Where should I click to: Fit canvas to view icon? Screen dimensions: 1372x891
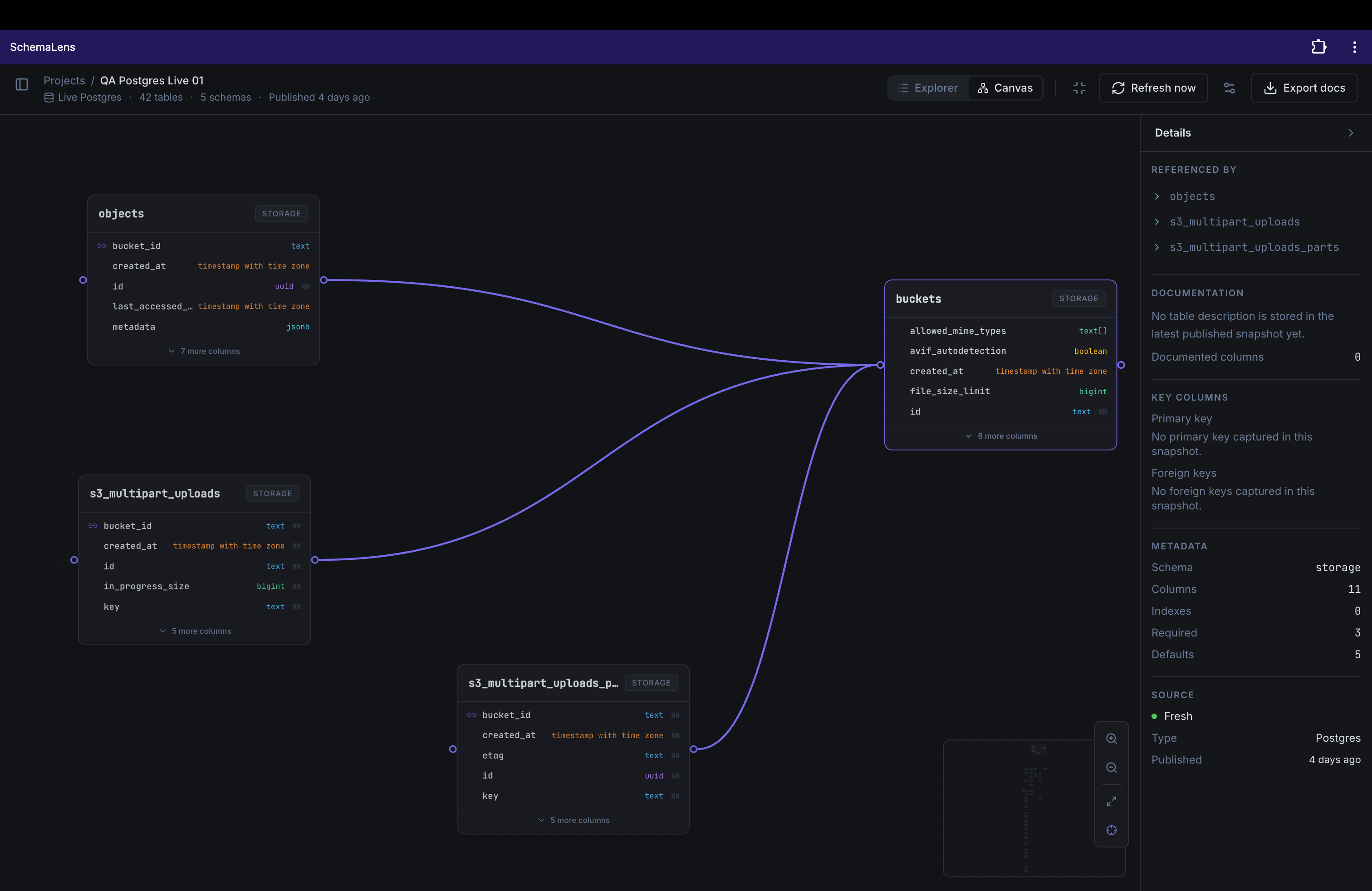coord(1111,801)
